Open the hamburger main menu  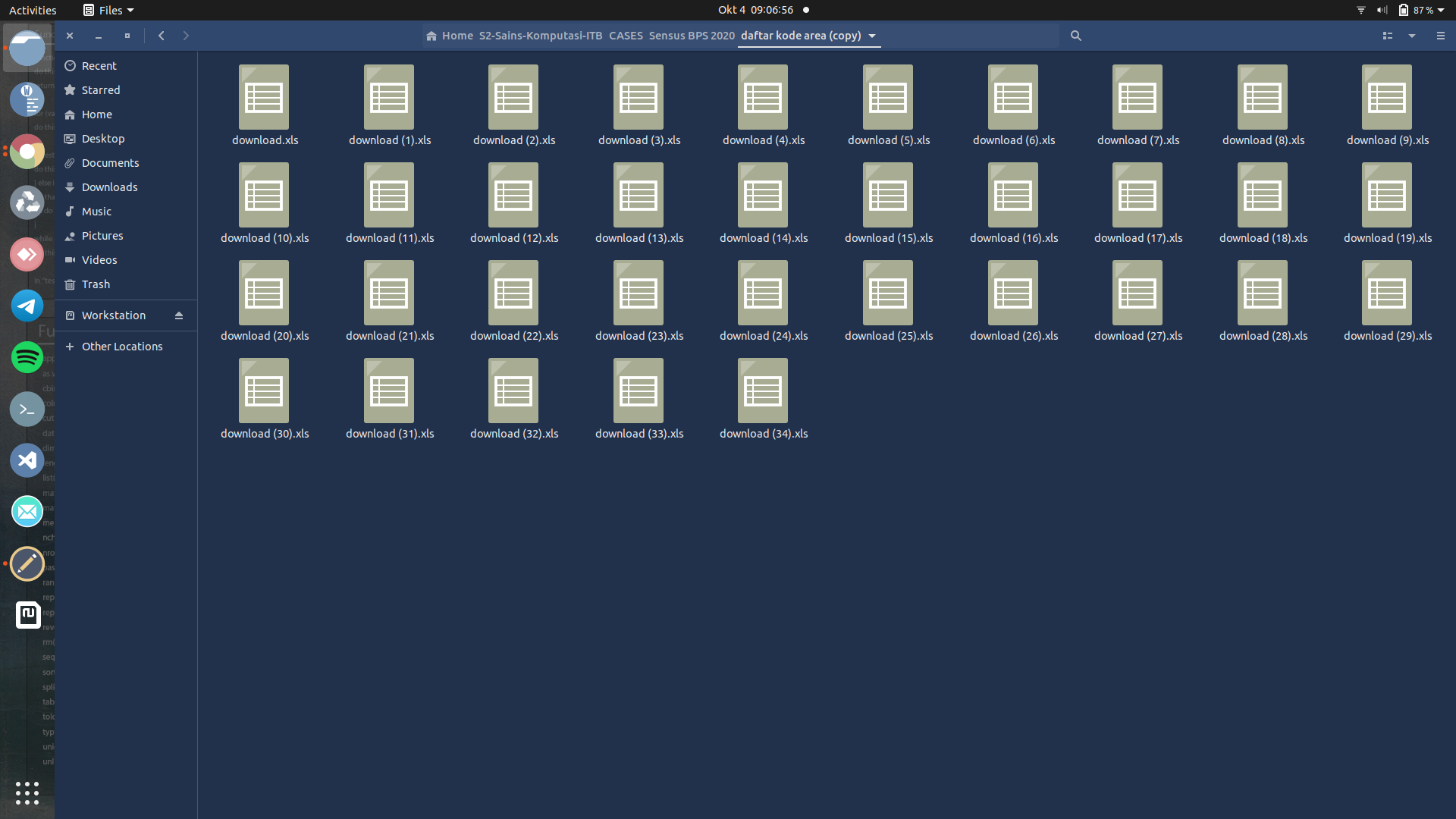point(1440,36)
